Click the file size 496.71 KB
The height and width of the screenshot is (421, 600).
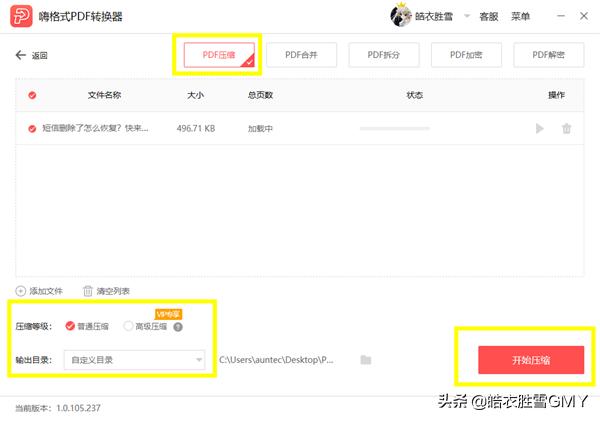(196, 129)
